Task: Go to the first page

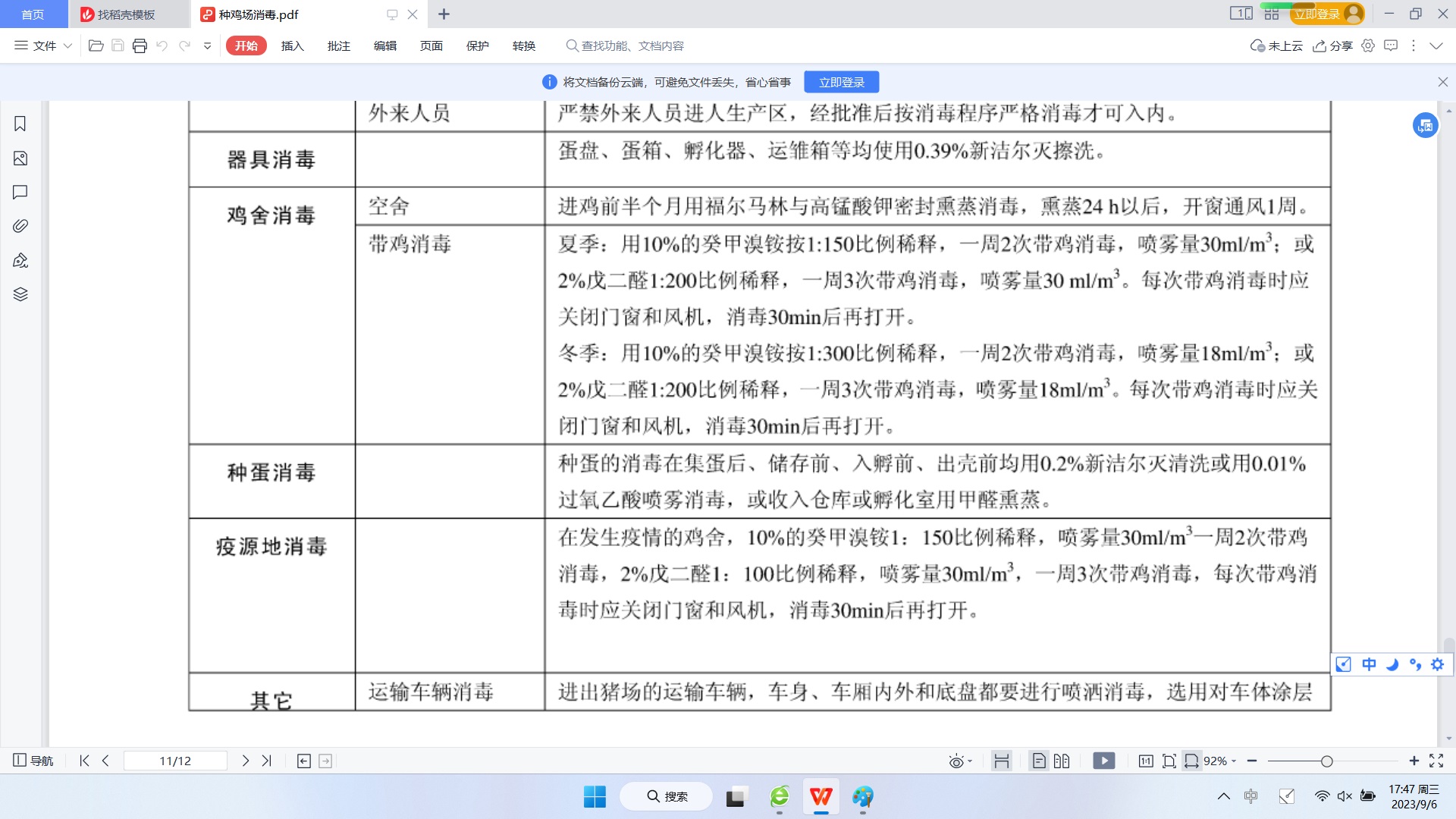Action: (84, 761)
